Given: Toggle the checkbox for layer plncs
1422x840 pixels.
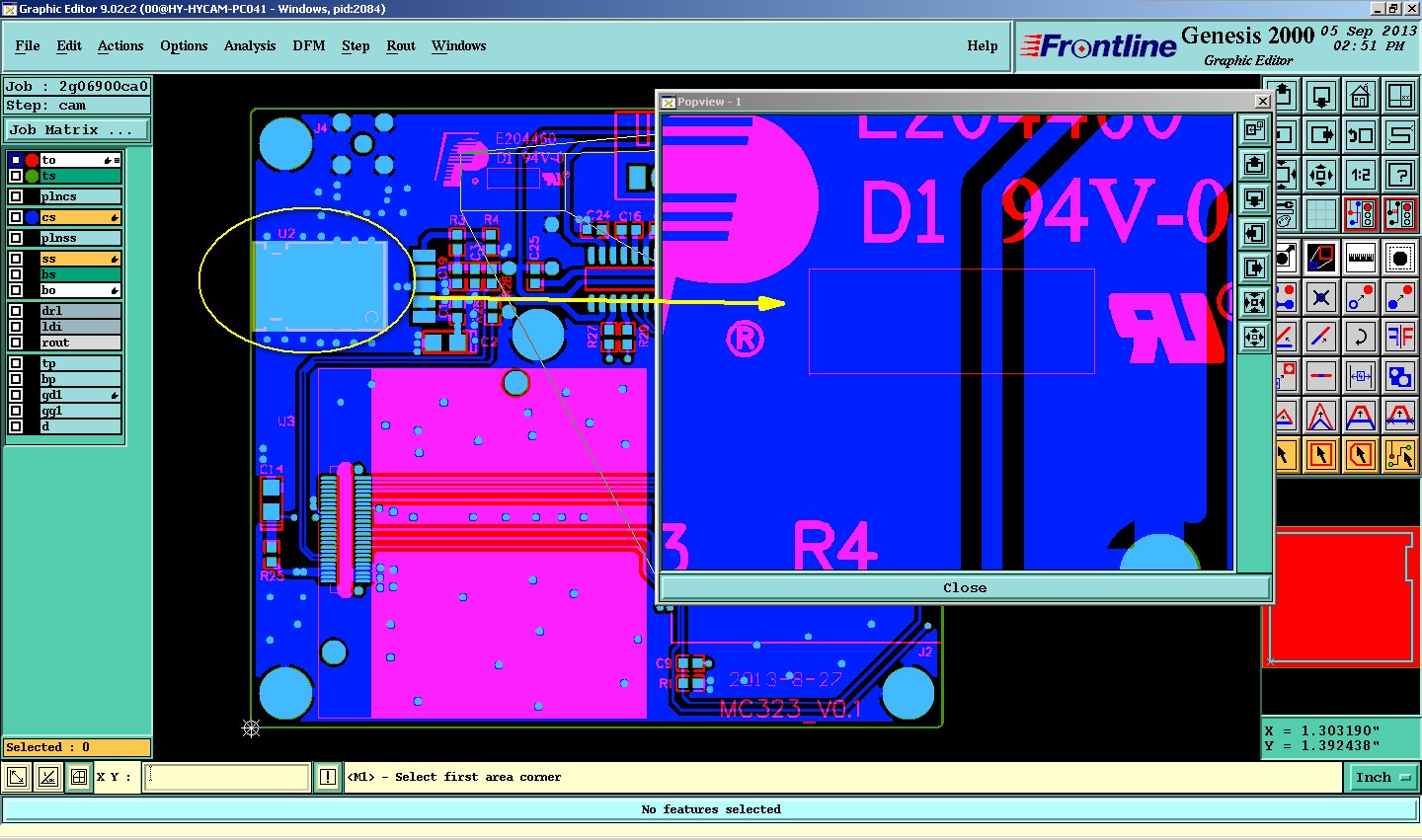Looking at the screenshot, I should (15, 196).
